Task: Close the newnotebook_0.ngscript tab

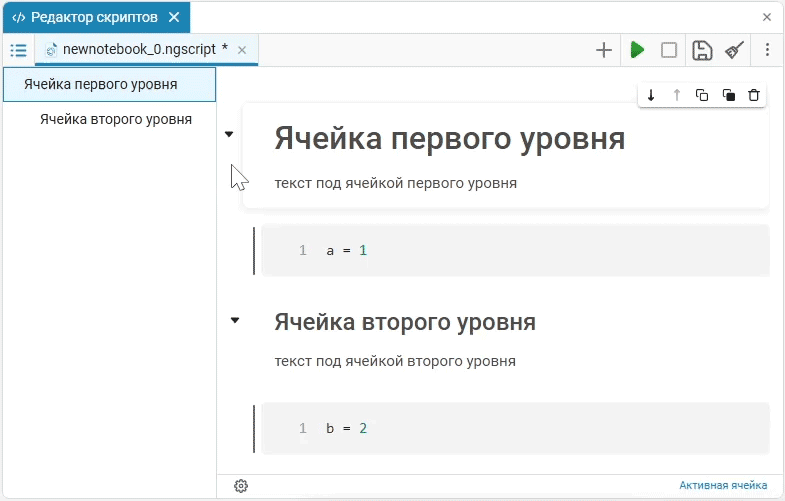Action: coord(242,50)
